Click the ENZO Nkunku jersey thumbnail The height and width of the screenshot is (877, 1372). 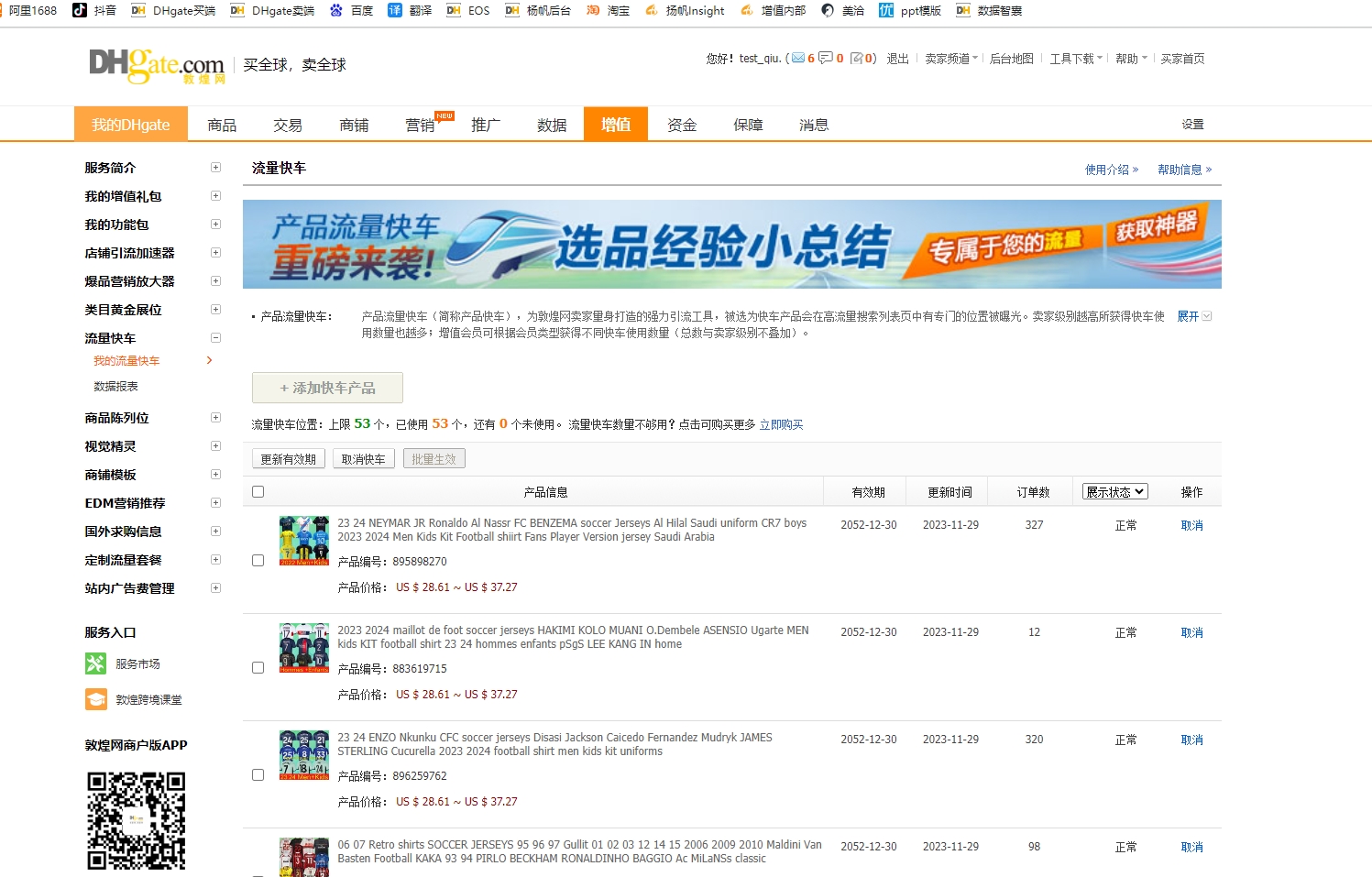tap(303, 755)
